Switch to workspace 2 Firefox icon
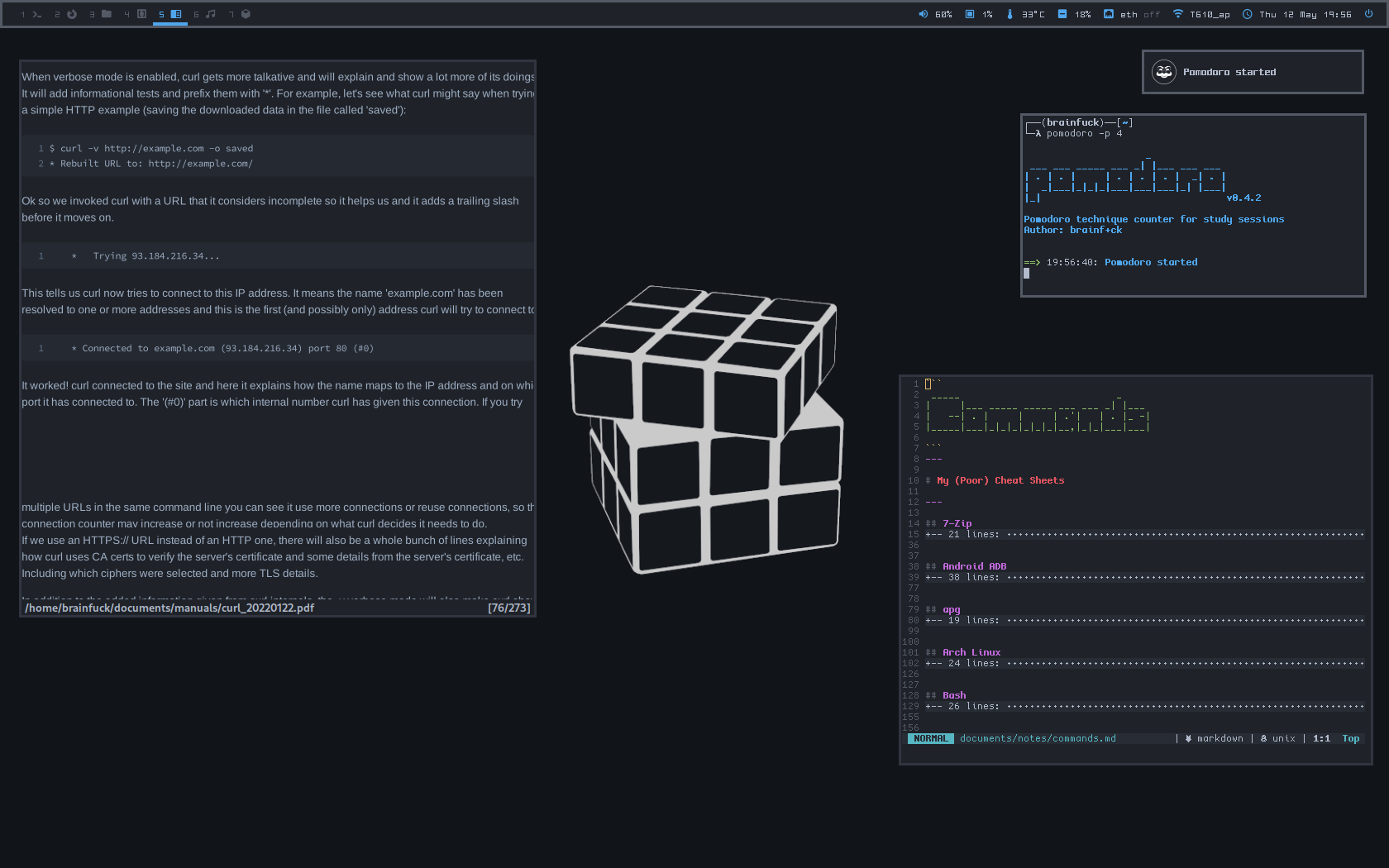The width and height of the screenshot is (1389, 868). coord(72,14)
